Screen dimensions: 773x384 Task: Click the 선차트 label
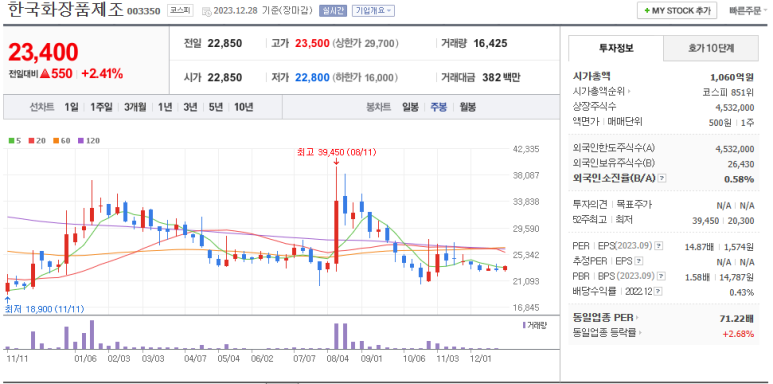click(x=42, y=107)
